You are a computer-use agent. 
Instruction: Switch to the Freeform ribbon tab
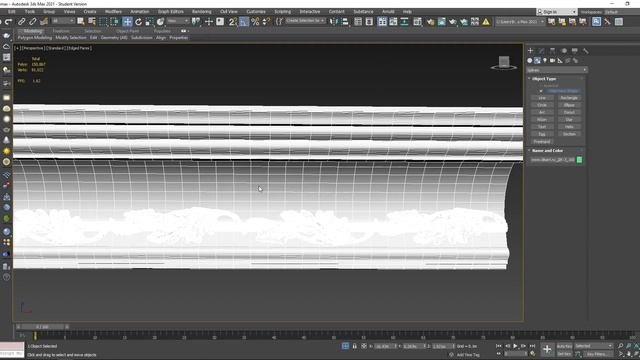[x=61, y=31]
